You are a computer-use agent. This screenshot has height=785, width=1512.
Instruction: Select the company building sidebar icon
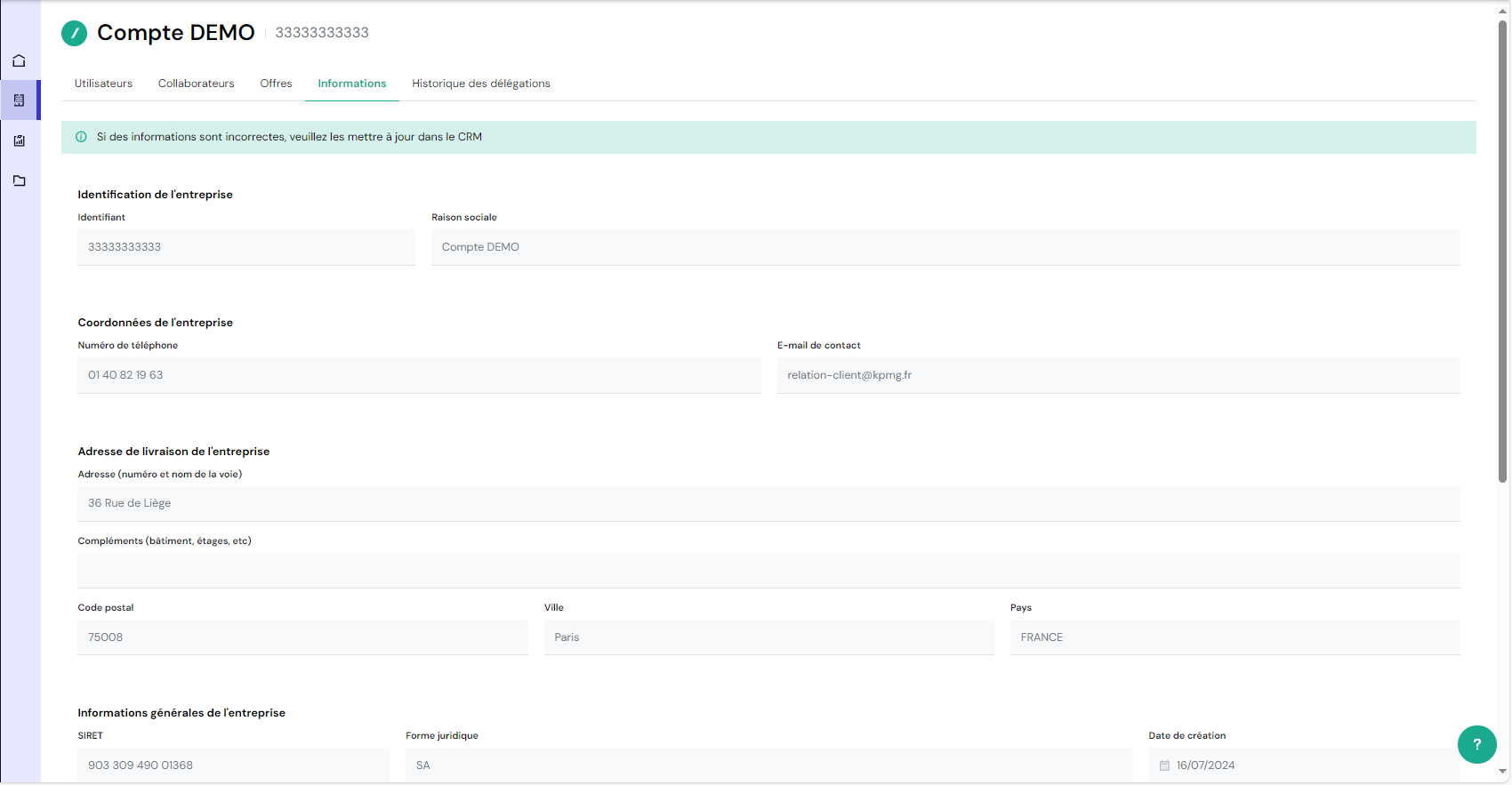click(x=19, y=100)
